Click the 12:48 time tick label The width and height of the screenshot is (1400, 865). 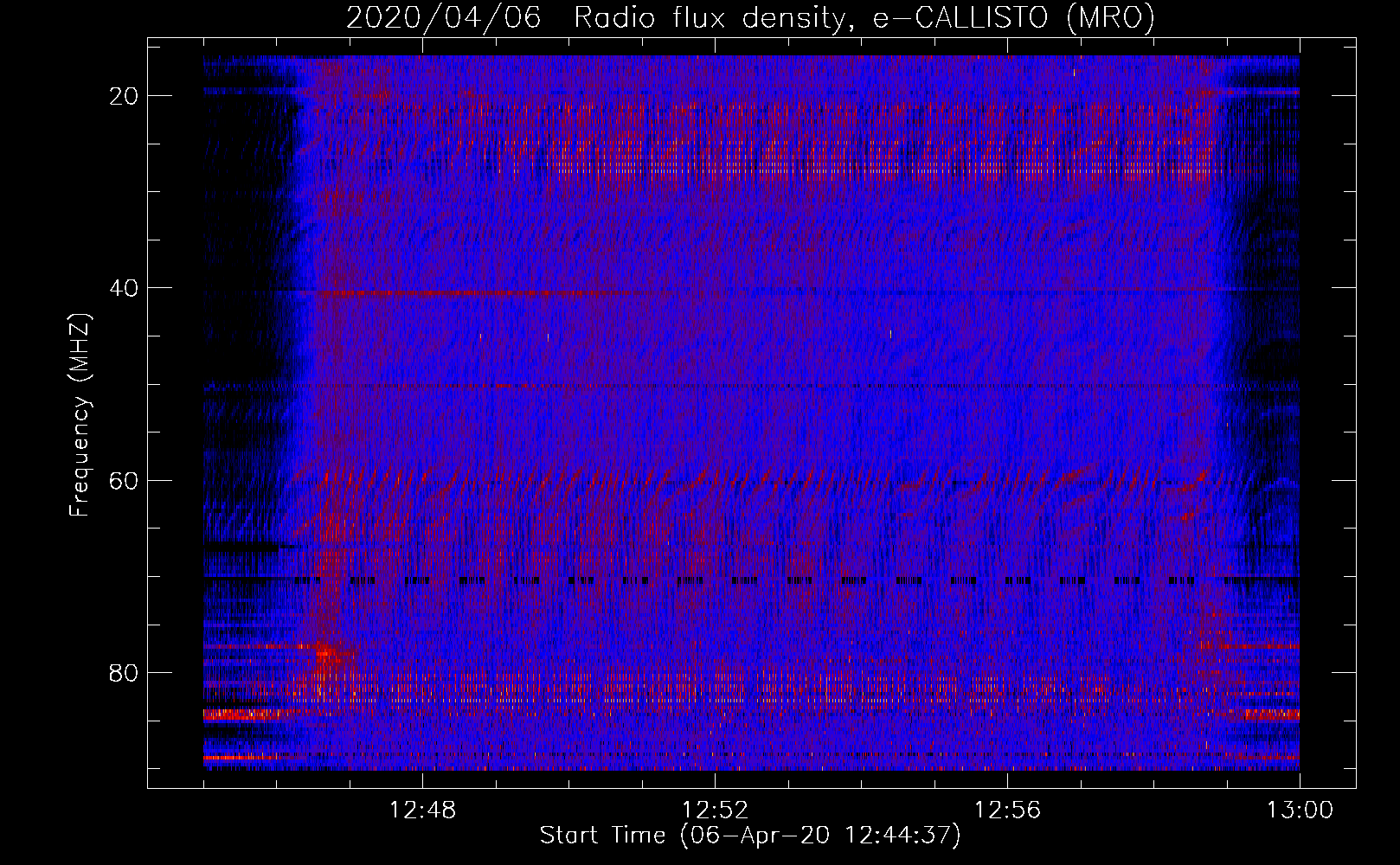point(422,811)
